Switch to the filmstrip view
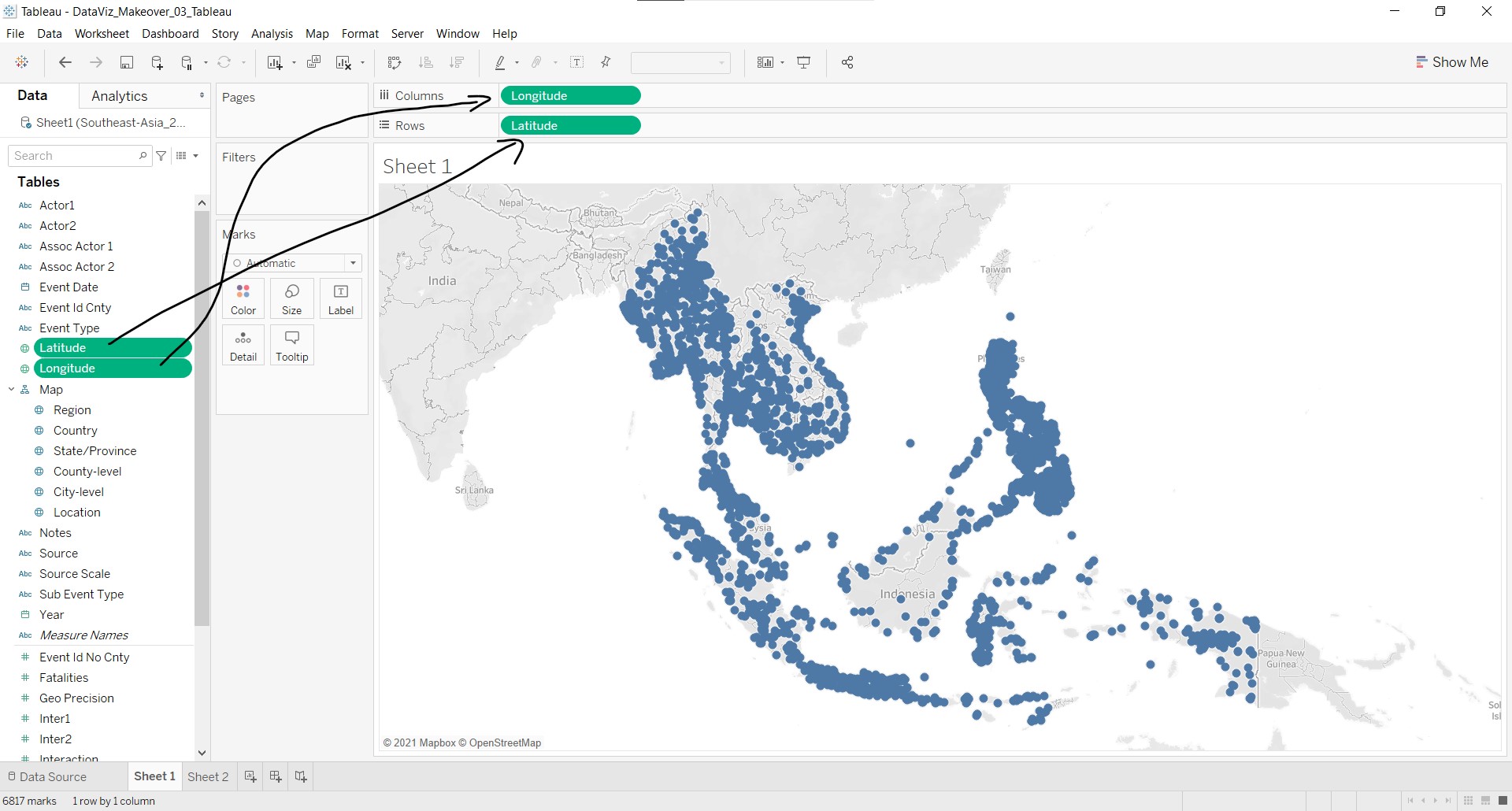This screenshot has width=1512, height=811. click(x=1485, y=801)
